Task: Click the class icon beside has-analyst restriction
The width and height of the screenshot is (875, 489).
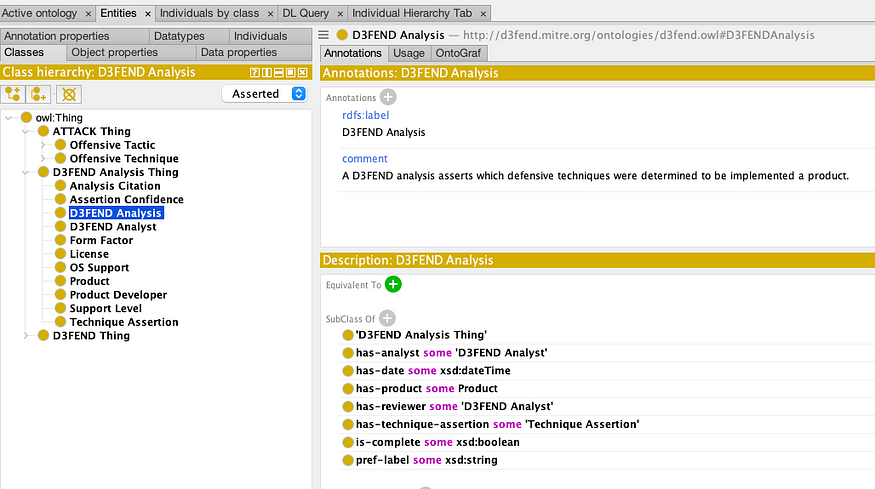Action: (x=348, y=353)
